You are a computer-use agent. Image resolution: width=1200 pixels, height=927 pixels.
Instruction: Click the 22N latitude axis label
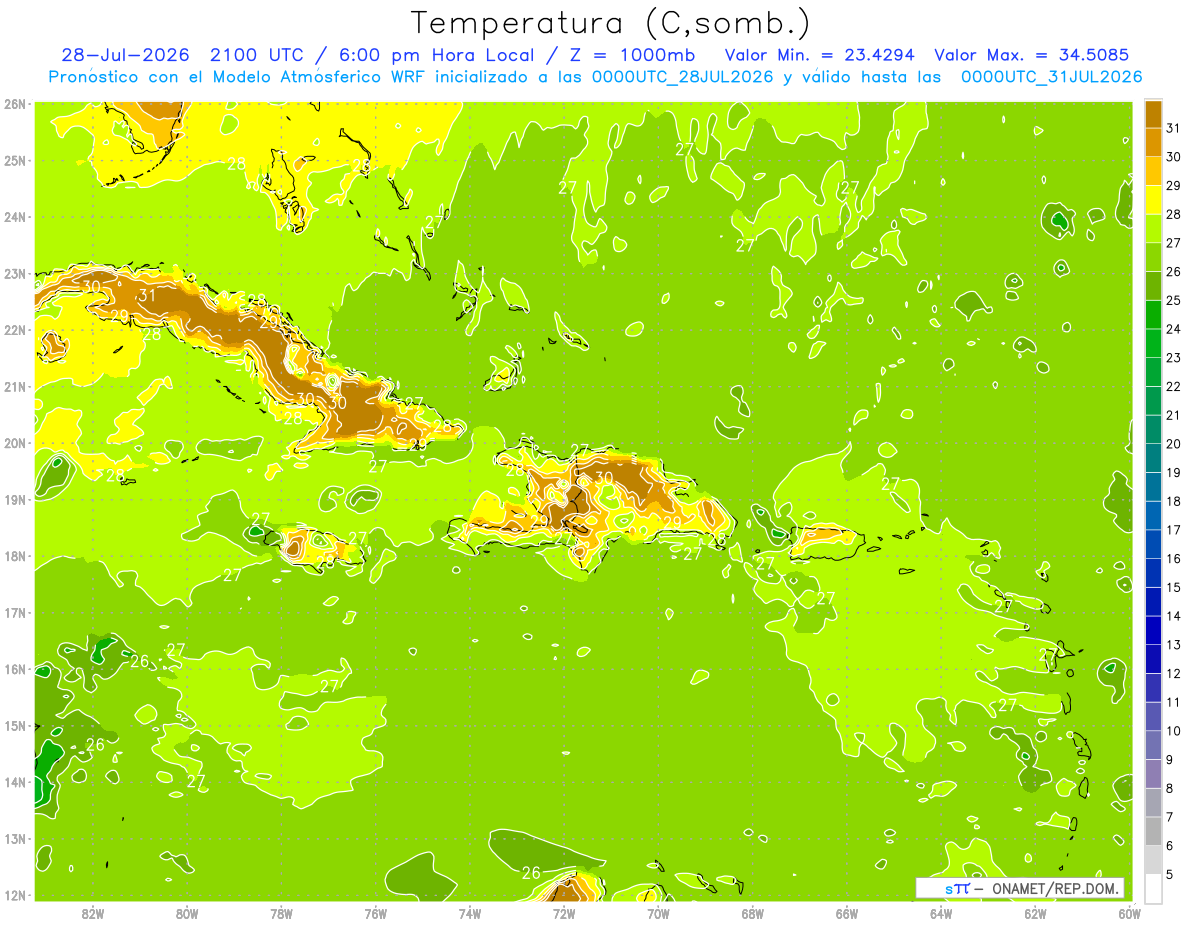click(x=14, y=330)
